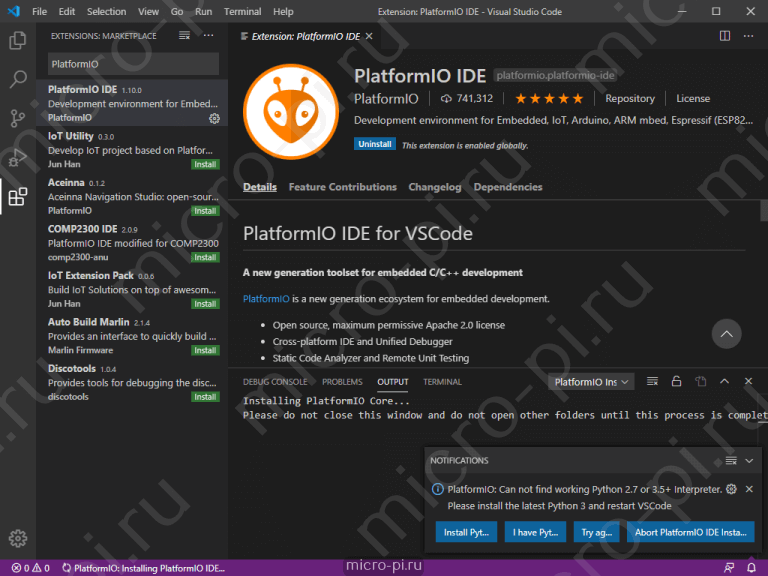This screenshot has width=768, height=576.
Task: Open the Python notification settings gear
Action: 731,489
